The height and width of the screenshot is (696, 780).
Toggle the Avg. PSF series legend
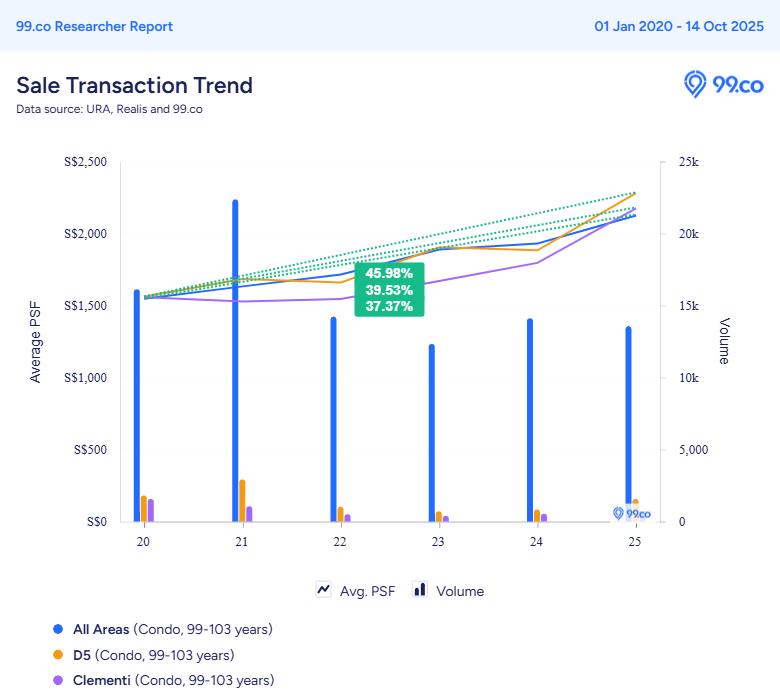point(356,591)
